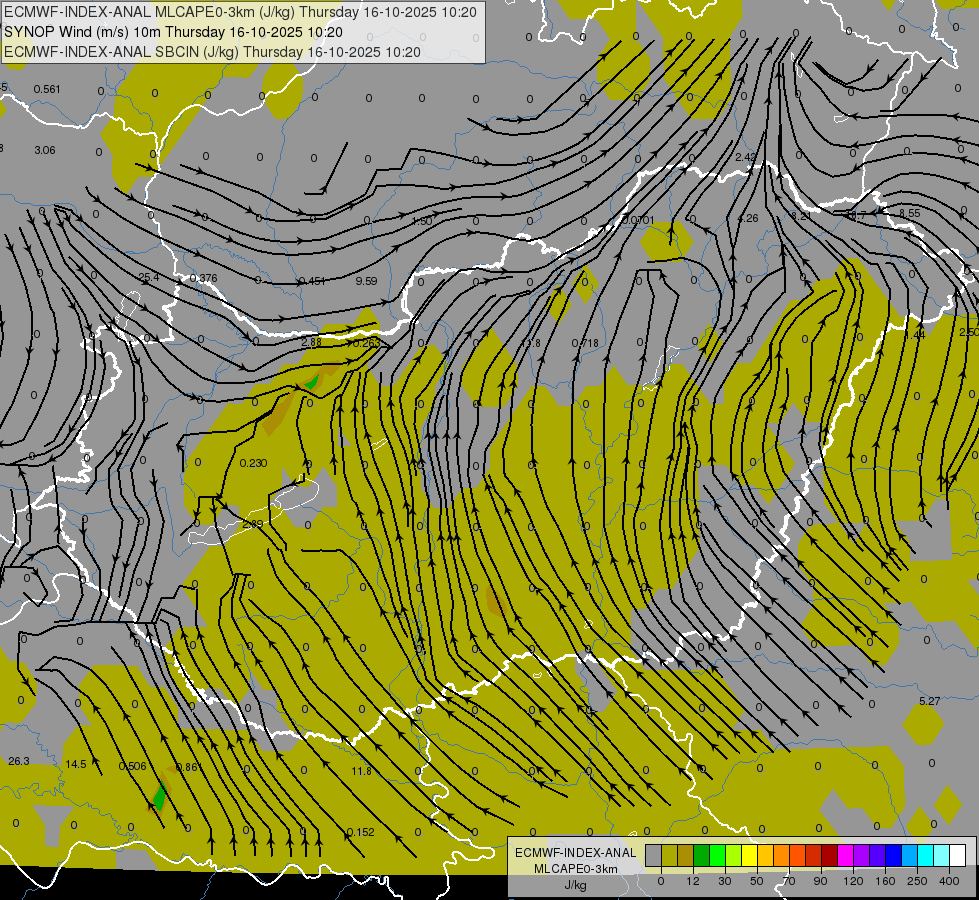Click map value 0.230

pos(253,463)
